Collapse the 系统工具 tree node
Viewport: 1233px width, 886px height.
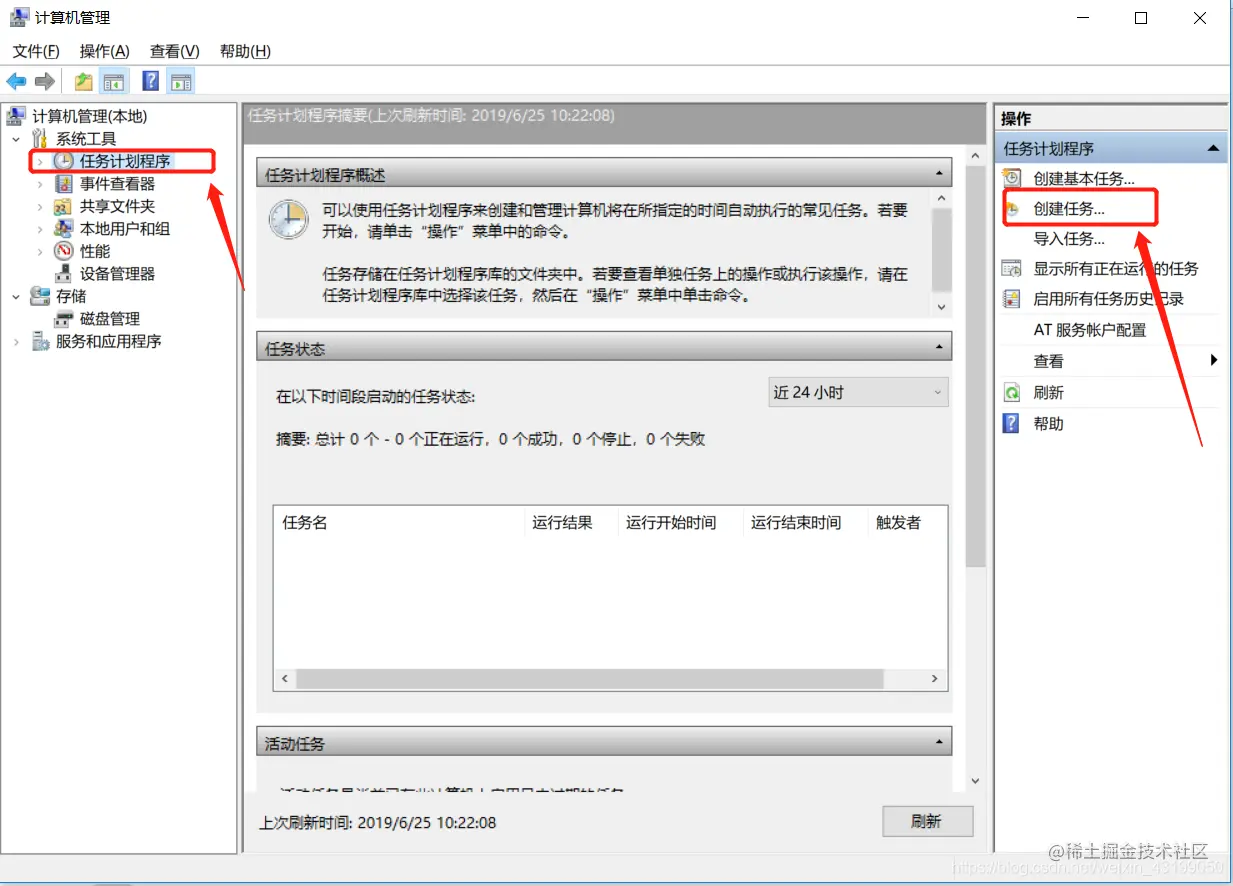pos(16,139)
